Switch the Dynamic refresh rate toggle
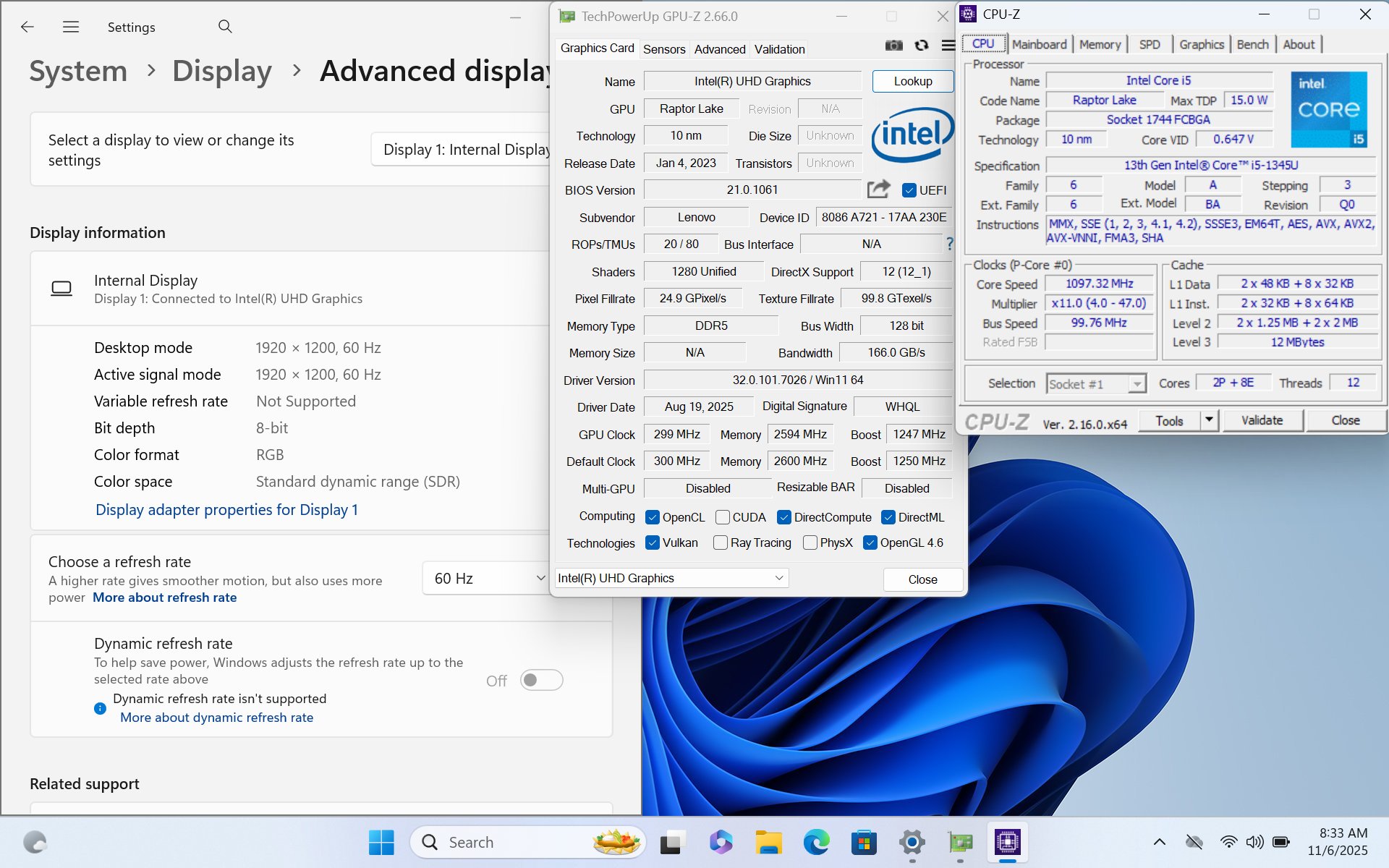Screen dimensions: 1389x868 click(541, 680)
